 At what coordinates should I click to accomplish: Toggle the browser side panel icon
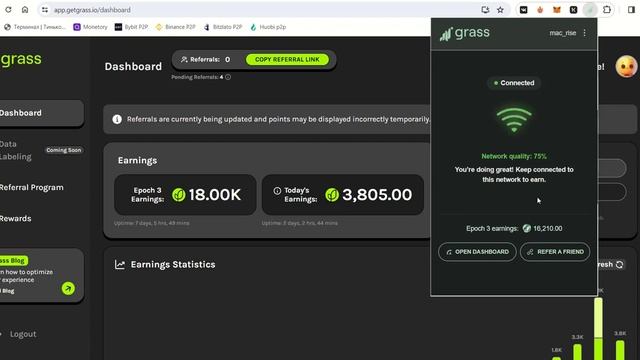tap(631, 10)
